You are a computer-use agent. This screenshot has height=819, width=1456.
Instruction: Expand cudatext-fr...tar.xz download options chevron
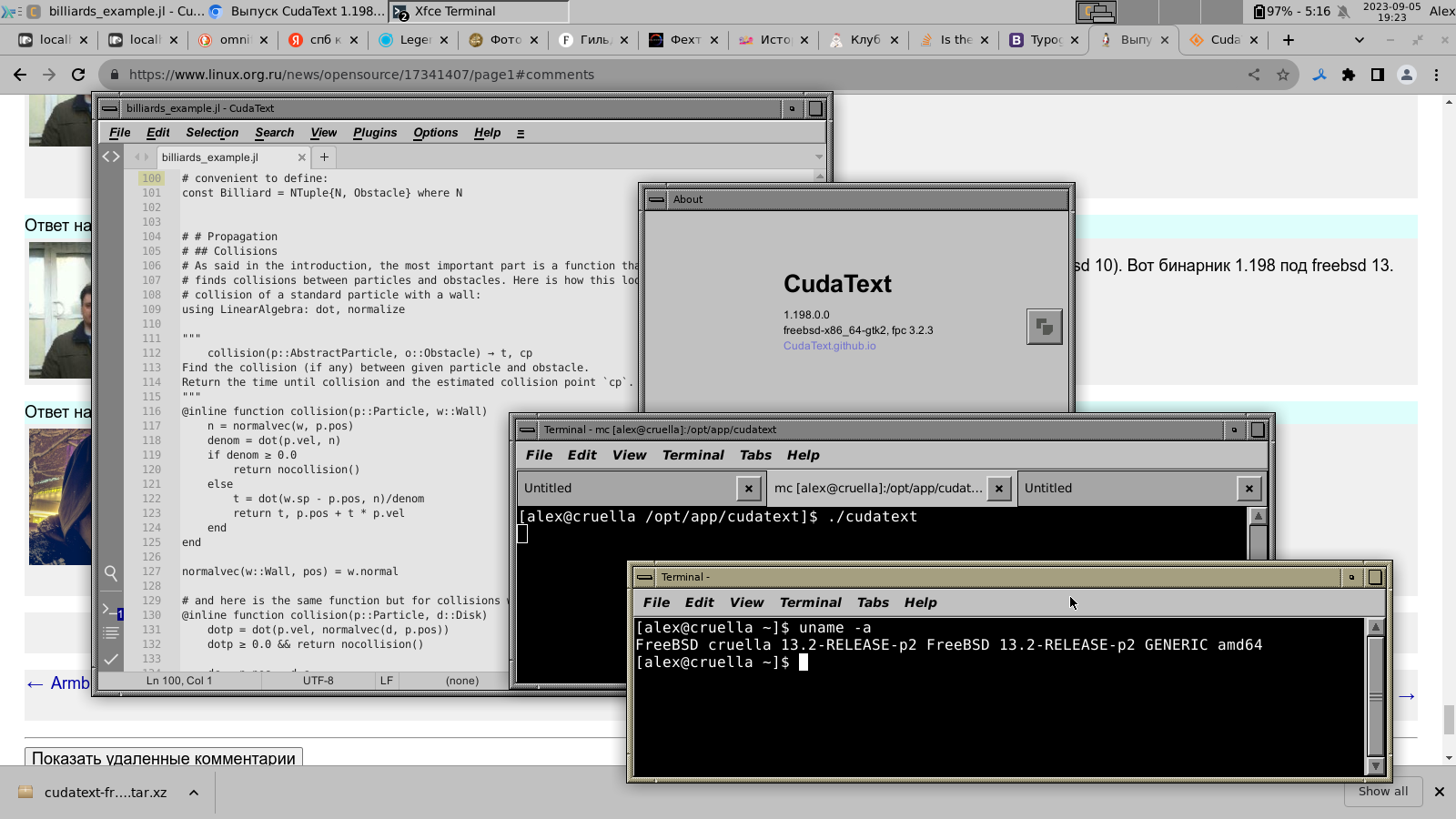tap(194, 793)
